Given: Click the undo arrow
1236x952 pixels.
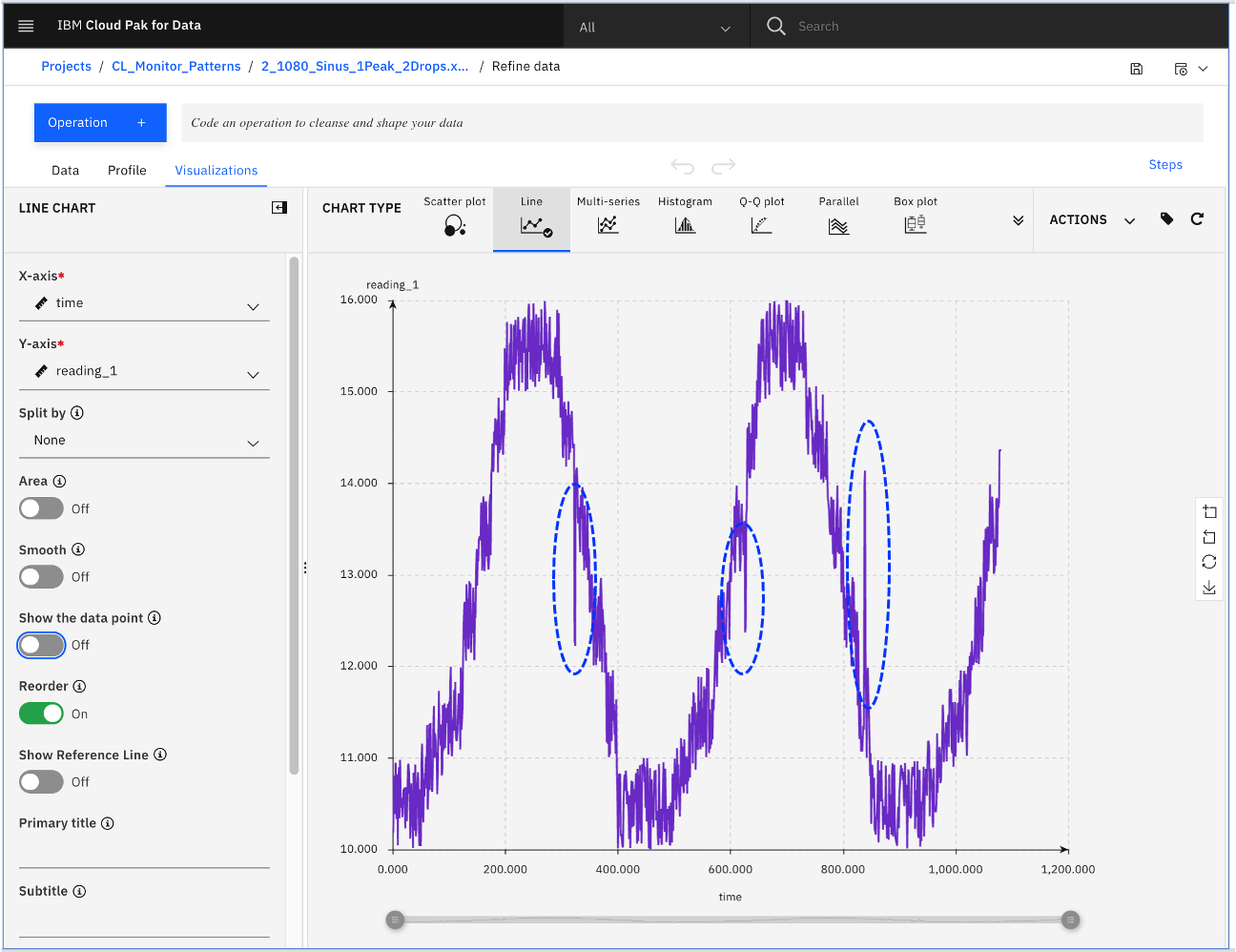Looking at the screenshot, I should point(683,166).
